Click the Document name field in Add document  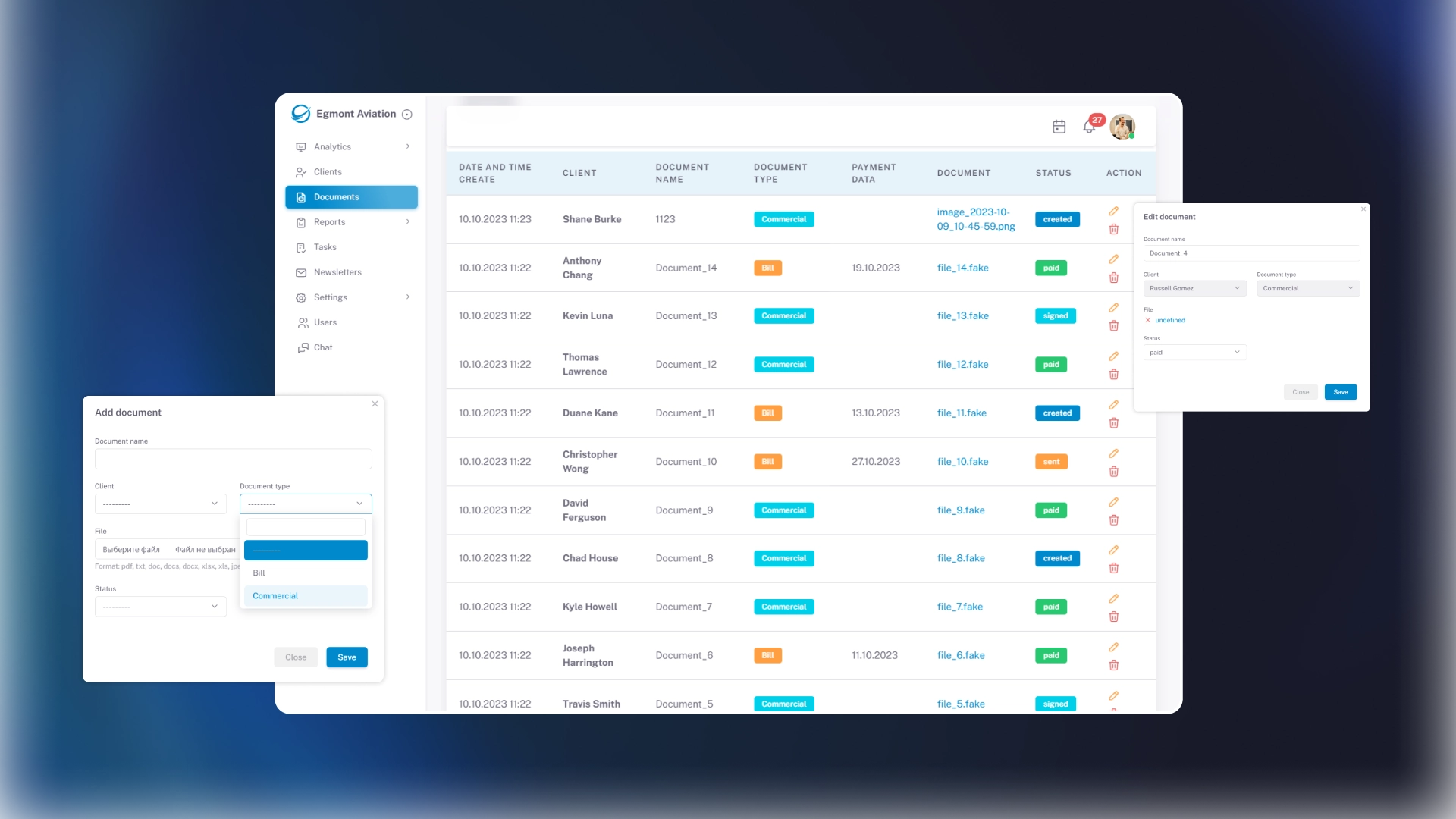[x=233, y=459]
